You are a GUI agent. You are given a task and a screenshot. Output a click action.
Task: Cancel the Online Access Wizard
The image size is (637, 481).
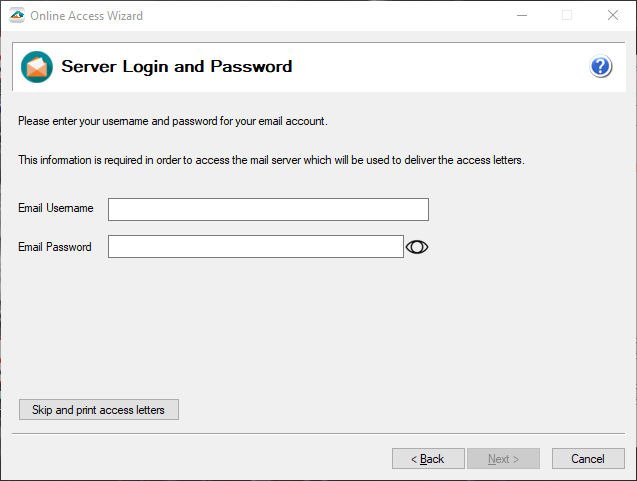coord(588,459)
